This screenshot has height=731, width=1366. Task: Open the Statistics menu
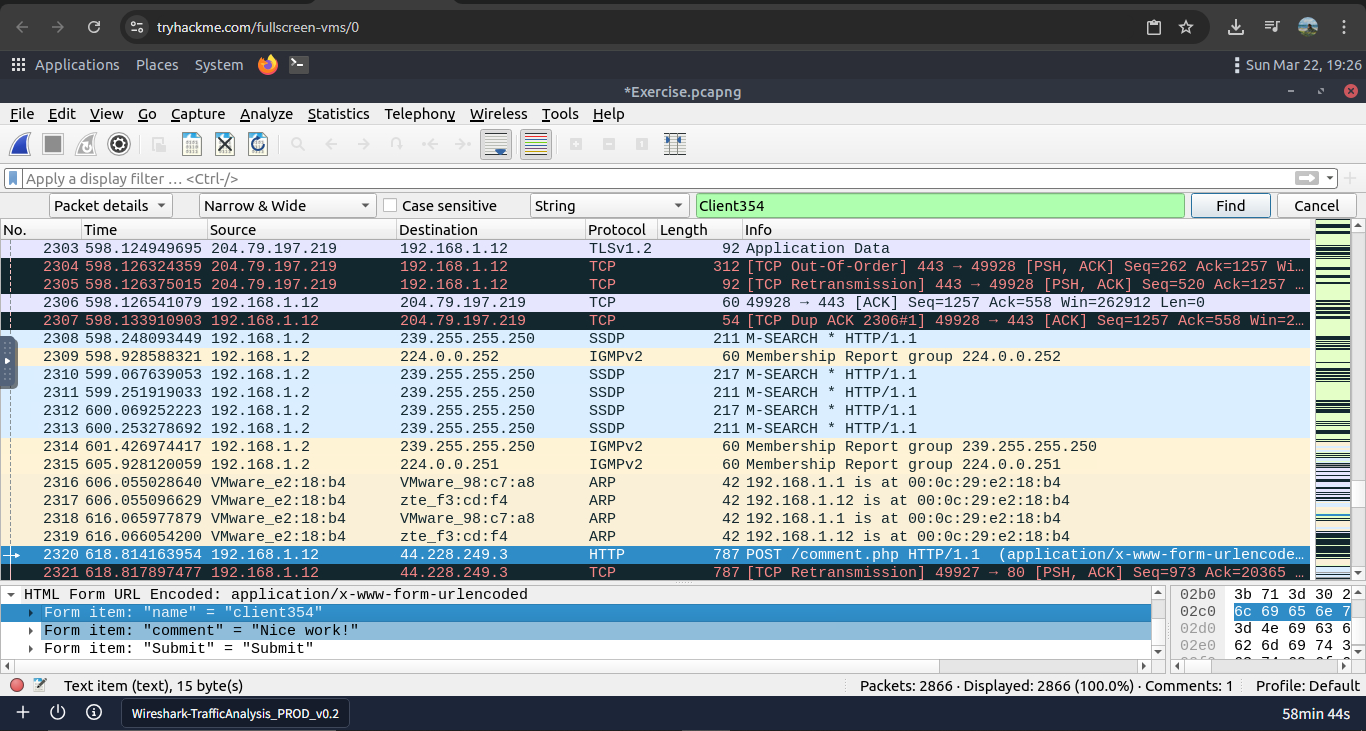point(338,114)
